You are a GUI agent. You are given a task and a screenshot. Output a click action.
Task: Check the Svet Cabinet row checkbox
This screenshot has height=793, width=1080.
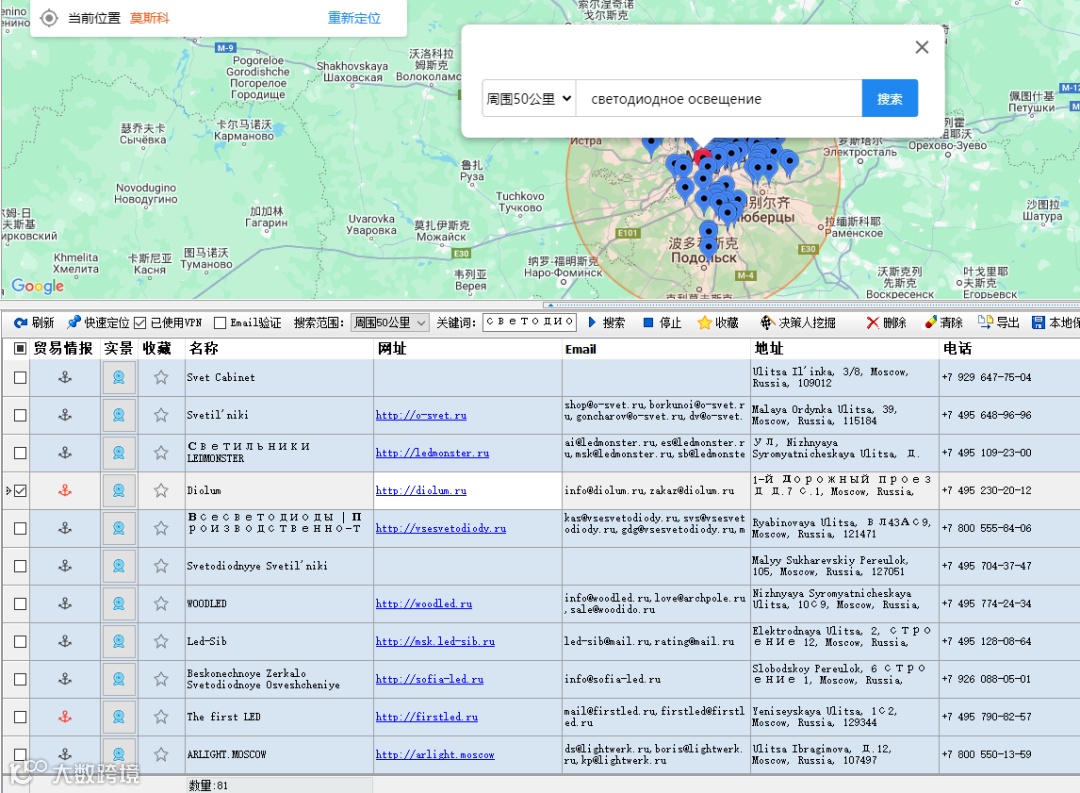pyautogui.click(x=20, y=378)
